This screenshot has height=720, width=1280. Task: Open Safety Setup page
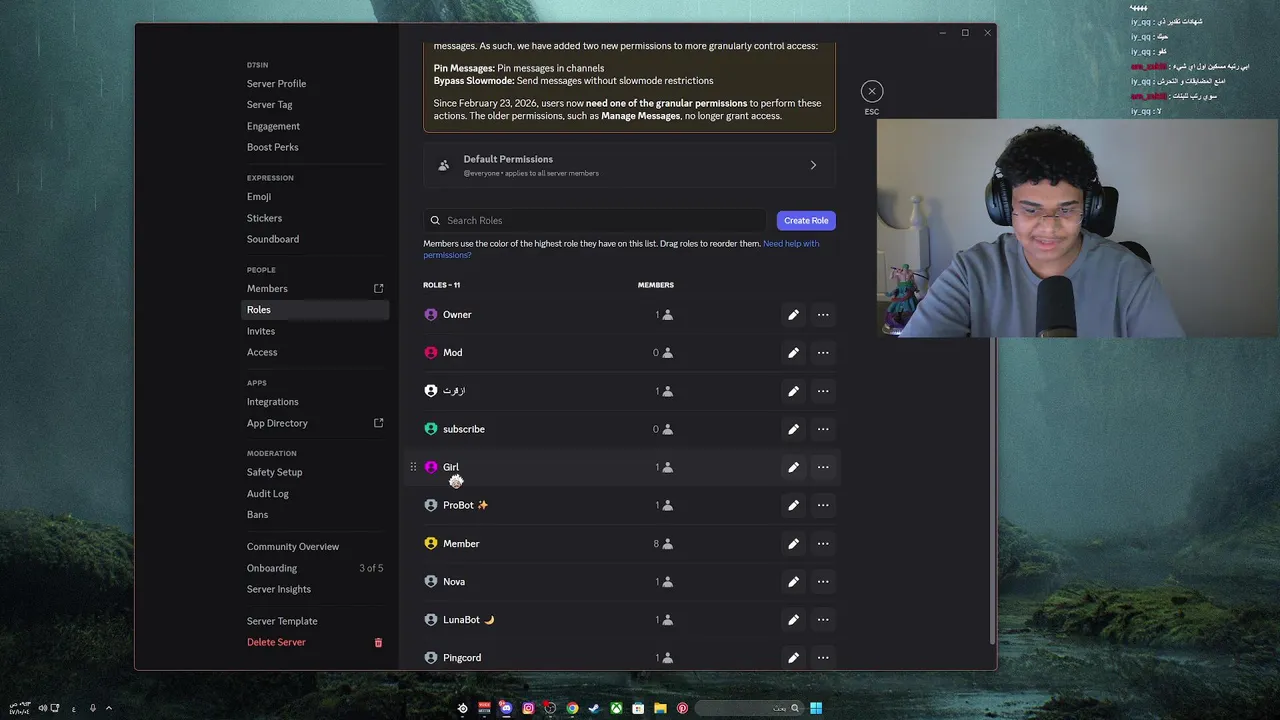click(x=274, y=472)
